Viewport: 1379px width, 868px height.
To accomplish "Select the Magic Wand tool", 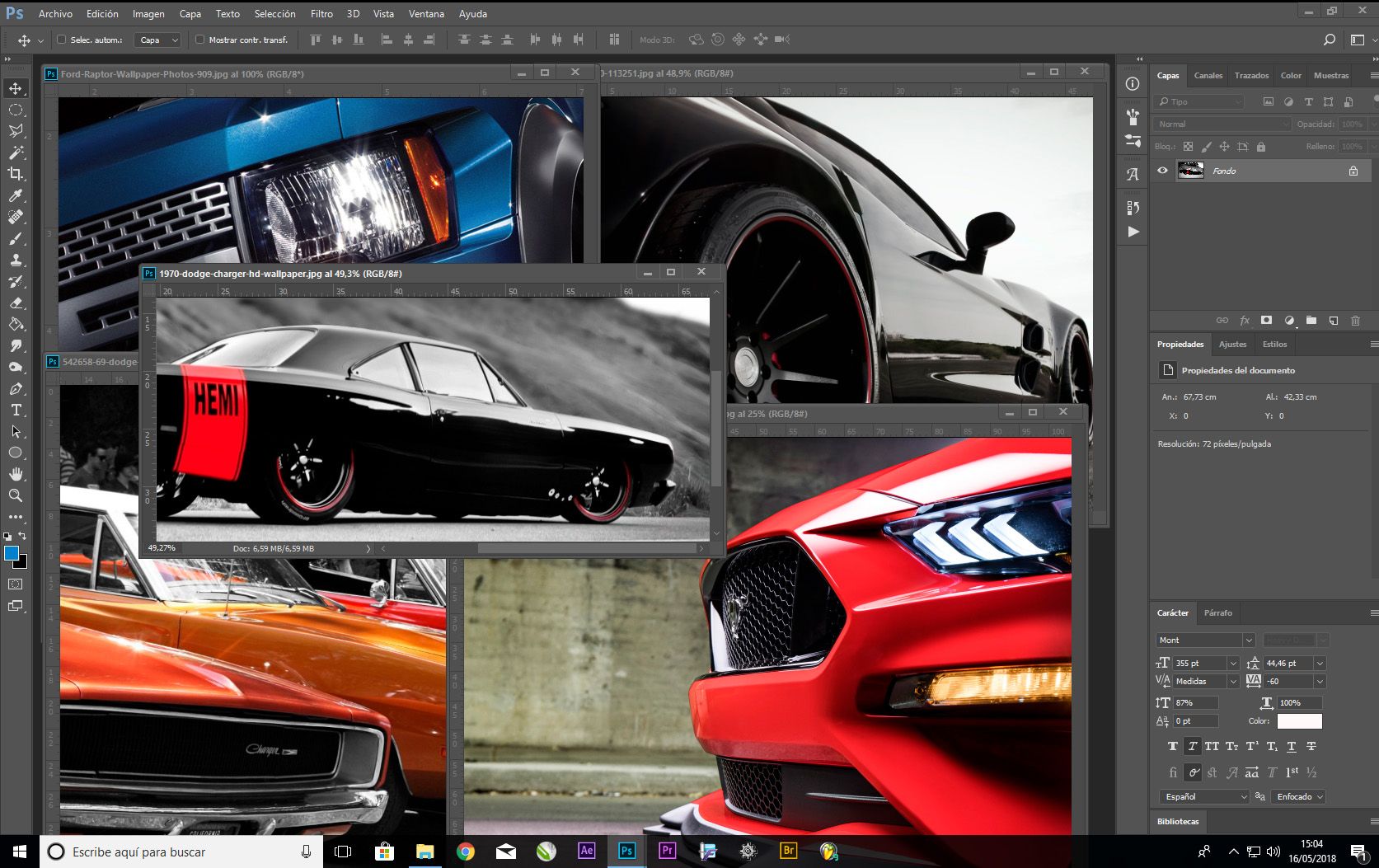I will [x=16, y=152].
